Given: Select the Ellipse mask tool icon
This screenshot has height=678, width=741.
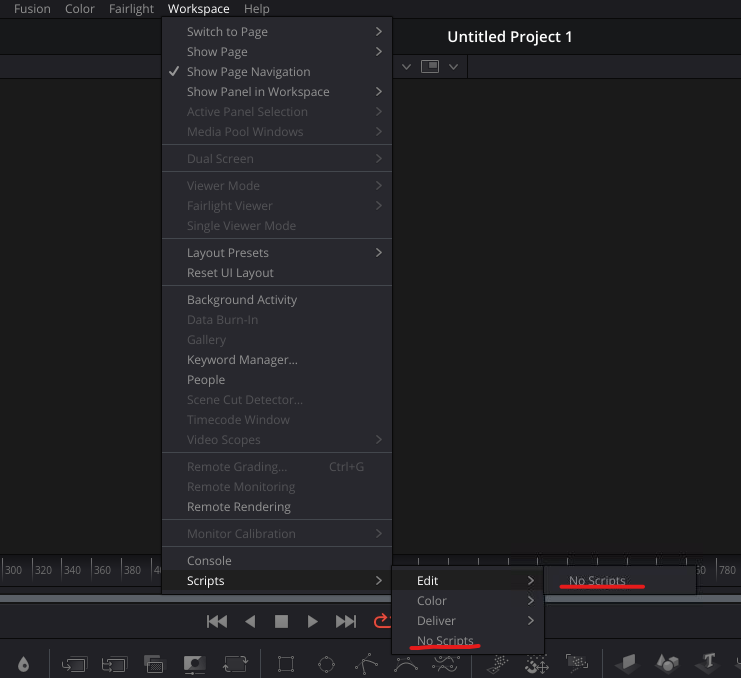Looking at the screenshot, I should (x=326, y=663).
